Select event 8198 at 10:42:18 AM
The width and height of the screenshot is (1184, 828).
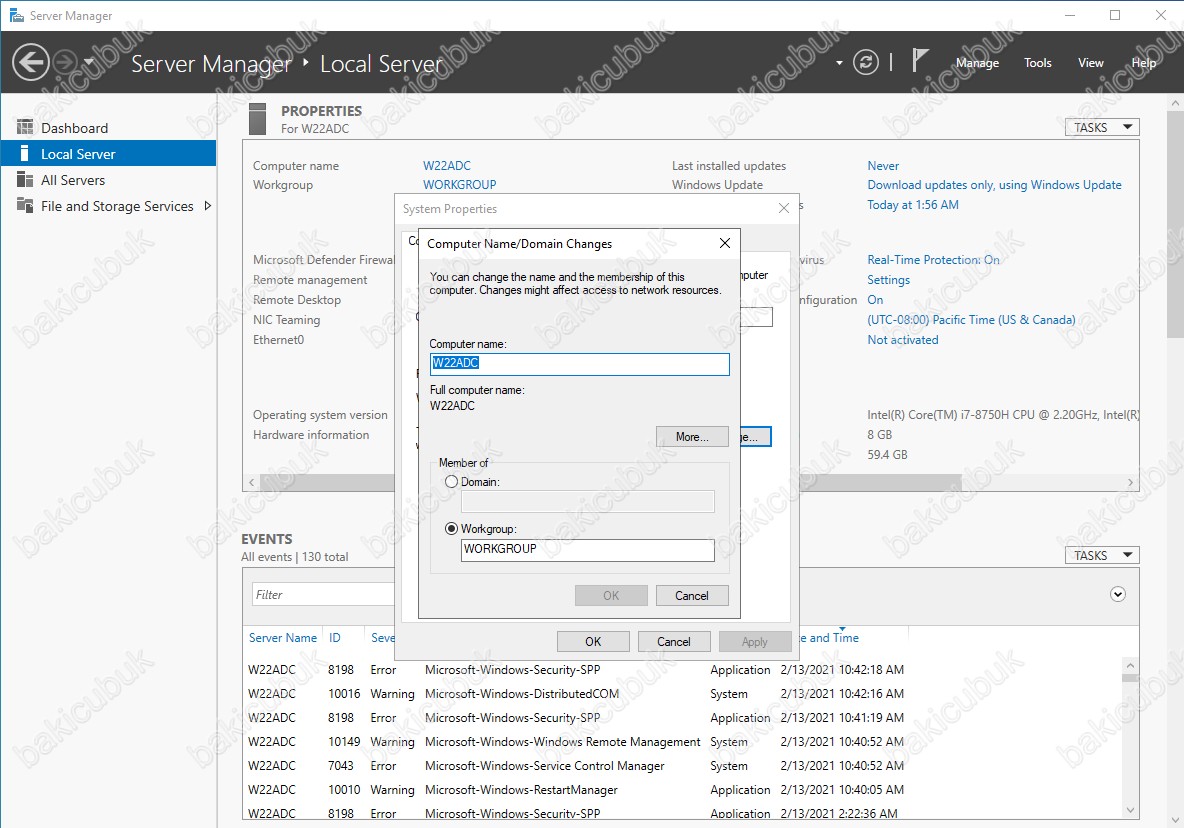[x=683, y=669]
